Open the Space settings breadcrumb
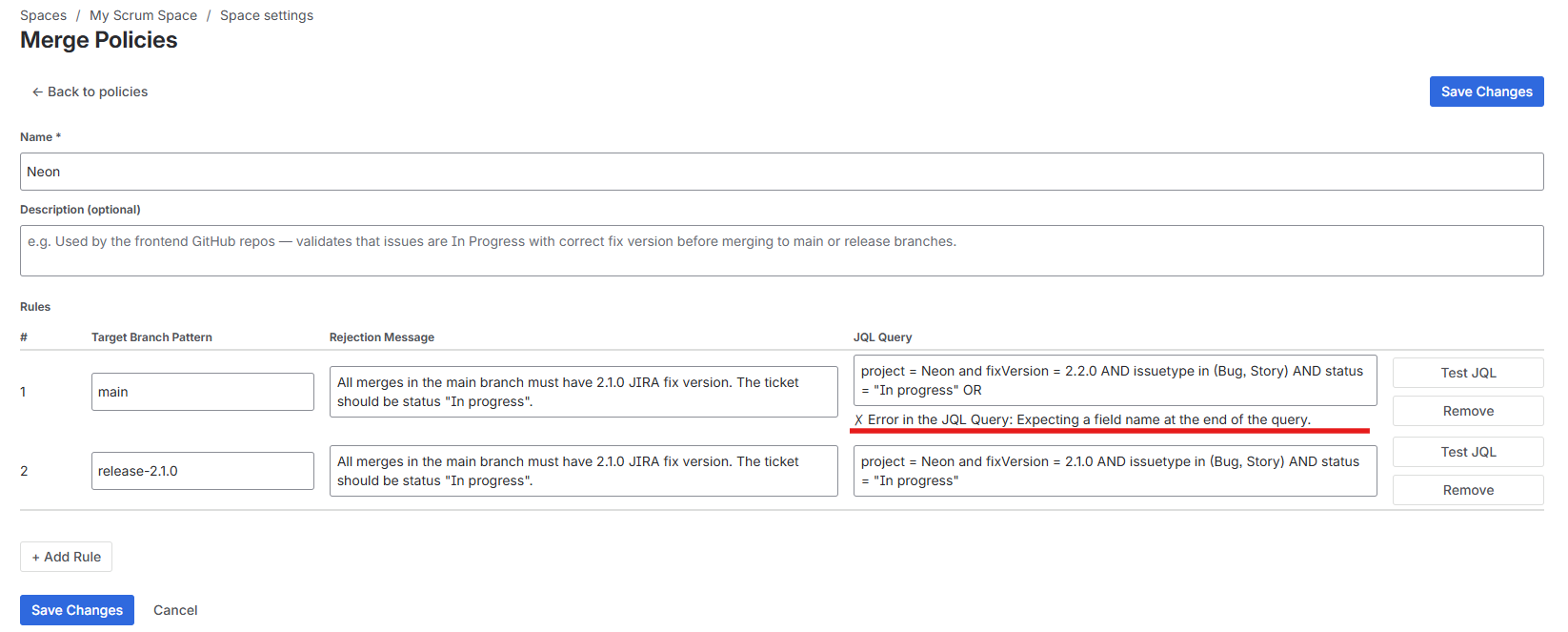1568x632 pixels. (x=267, y=15)
